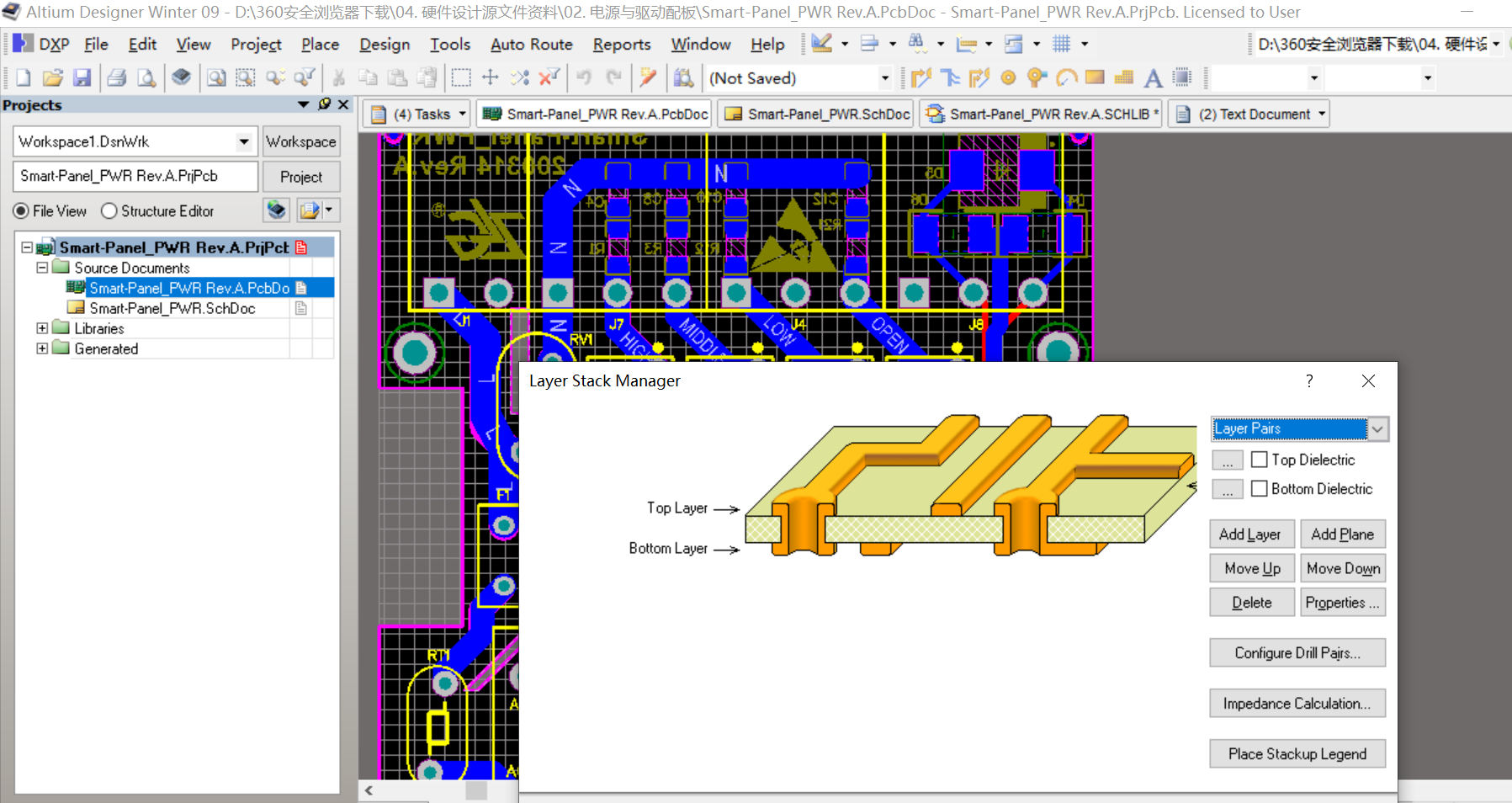The width and height of the screenshot is (1512, 803).
Task: Click the copy icon in the toolbar
Action: pos(368,78)
